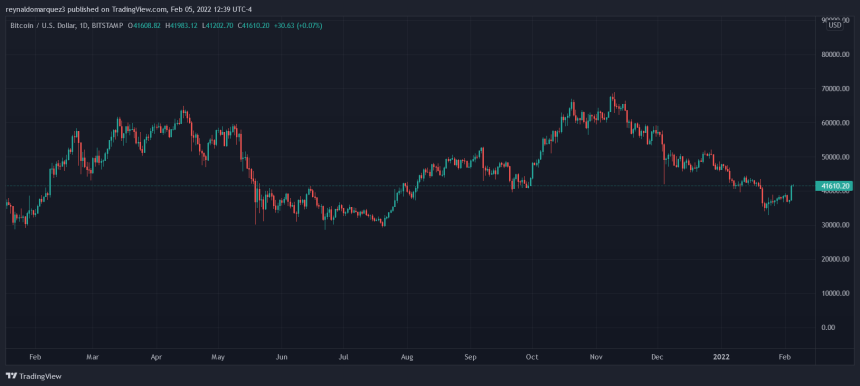Click the Jul label on time axis
This screenshot has width=860, height=386.
[x=343, y=357]
